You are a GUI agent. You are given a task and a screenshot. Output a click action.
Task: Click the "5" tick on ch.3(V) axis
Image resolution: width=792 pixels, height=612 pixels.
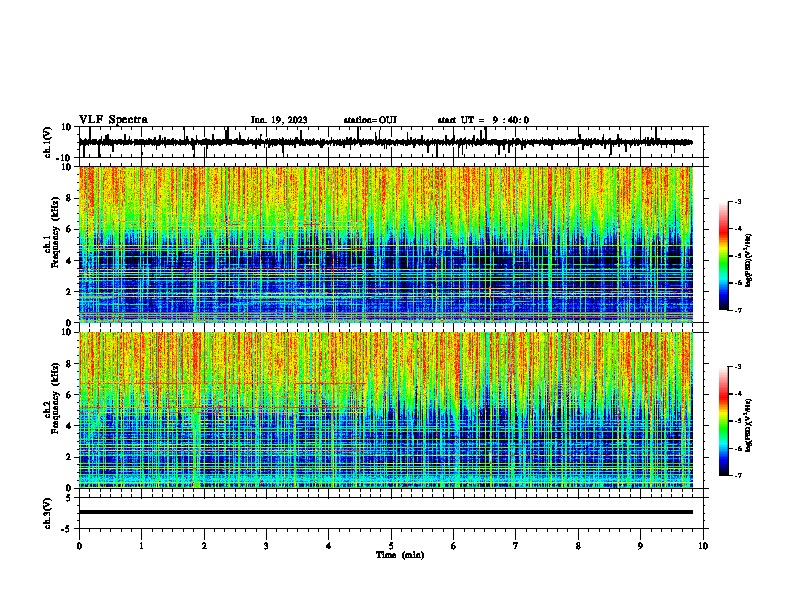coord(69,498)
